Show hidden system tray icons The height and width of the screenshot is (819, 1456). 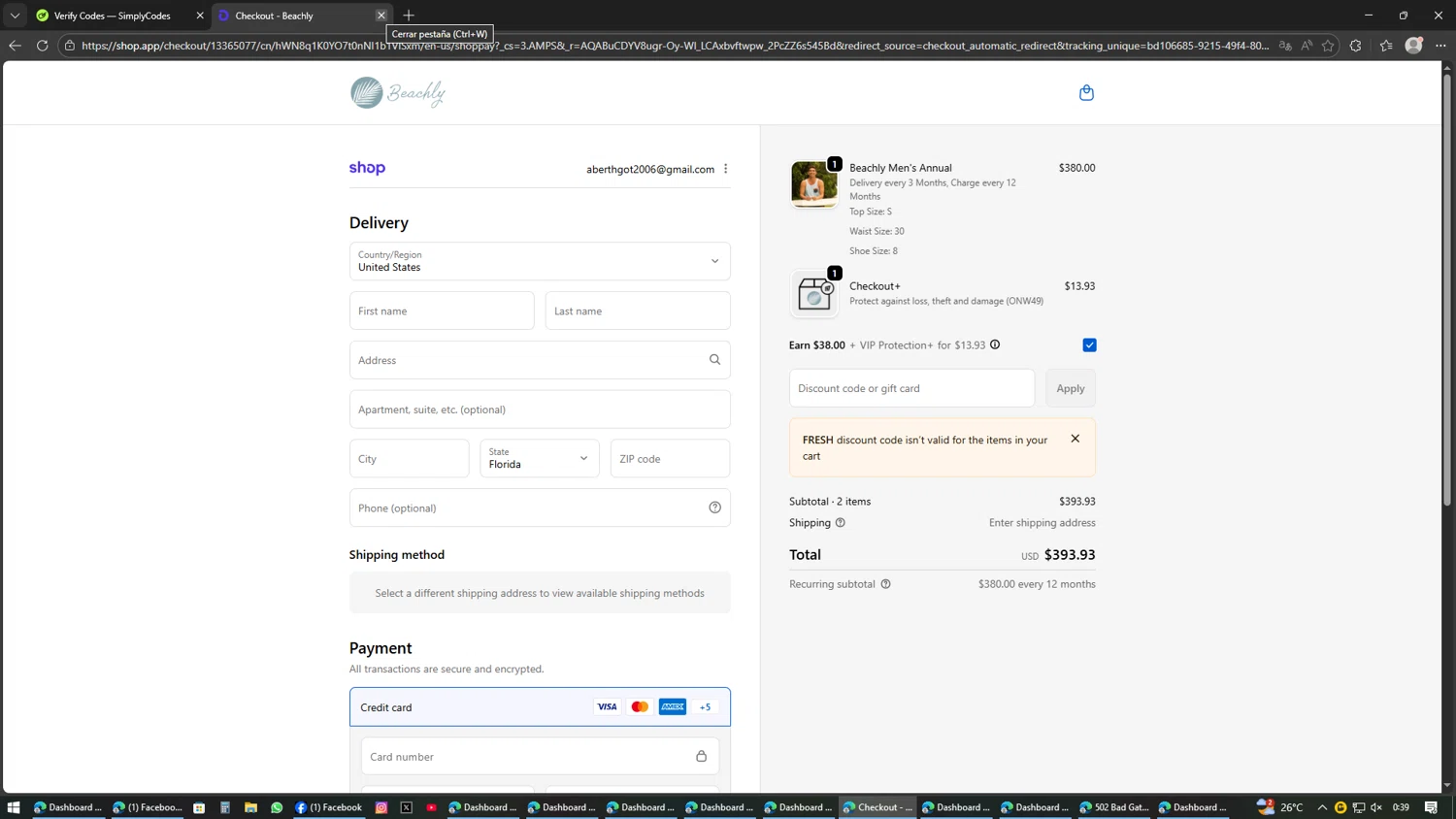(1322, 807)
